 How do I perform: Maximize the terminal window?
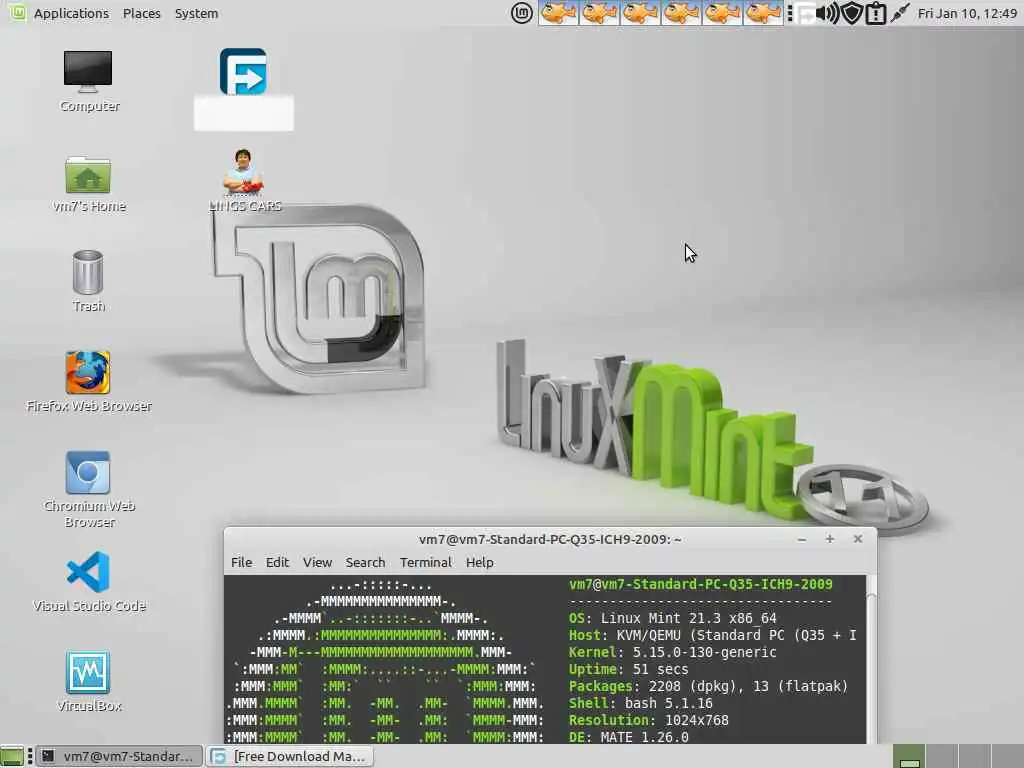829,539
